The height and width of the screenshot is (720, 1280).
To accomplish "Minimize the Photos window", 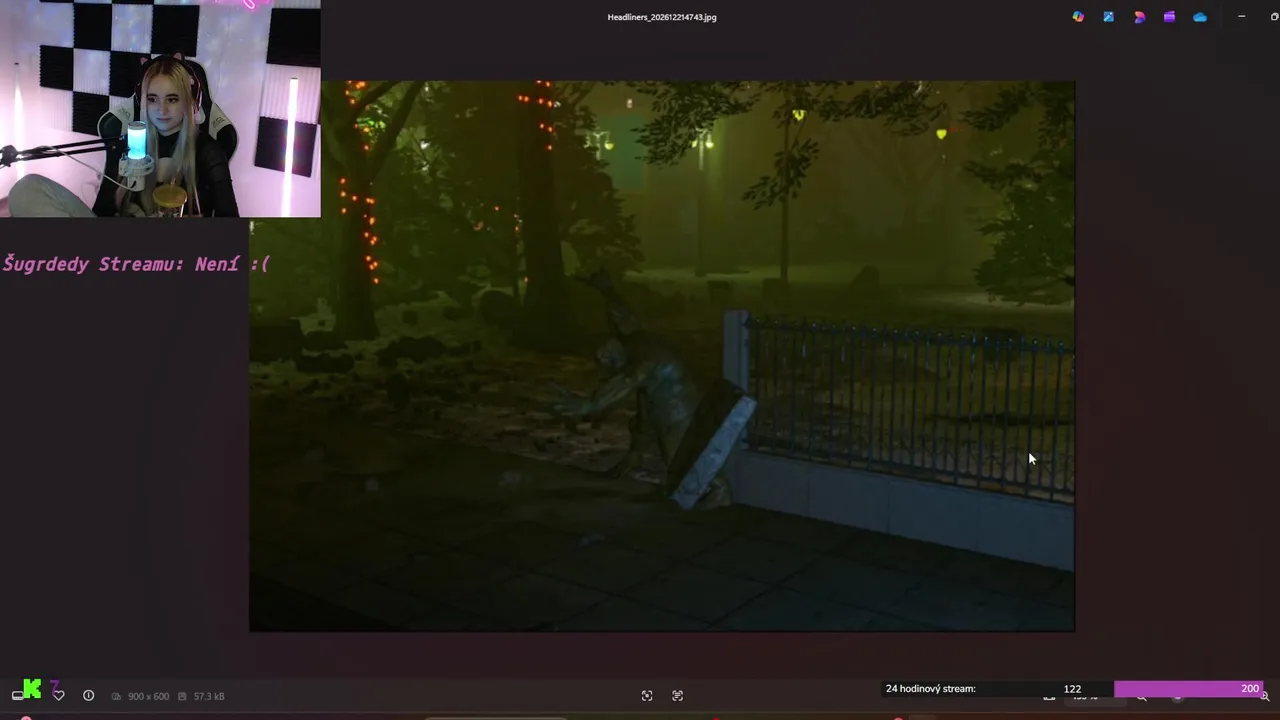I will 1241,17.
